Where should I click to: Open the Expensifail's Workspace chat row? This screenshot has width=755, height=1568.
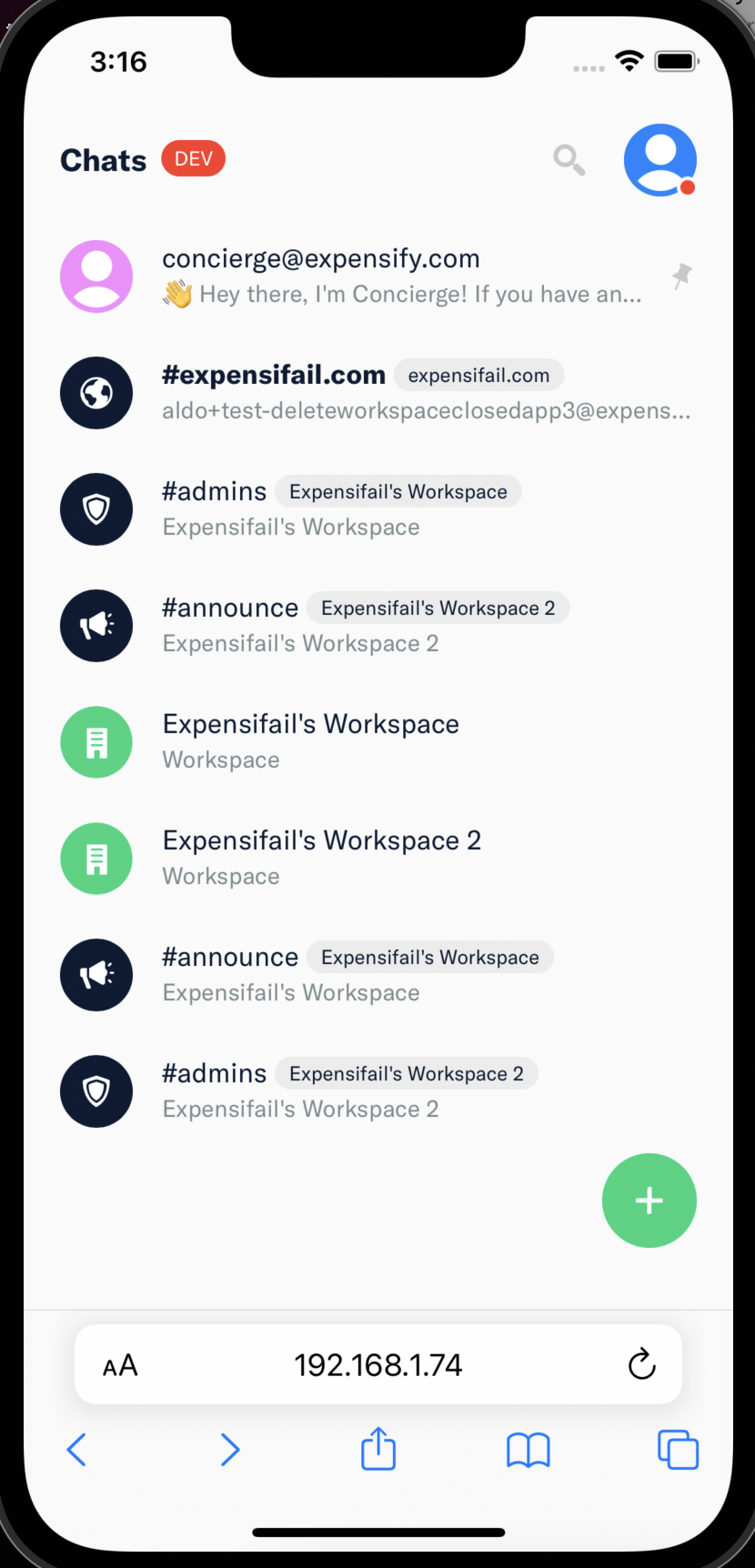point(377,742)
